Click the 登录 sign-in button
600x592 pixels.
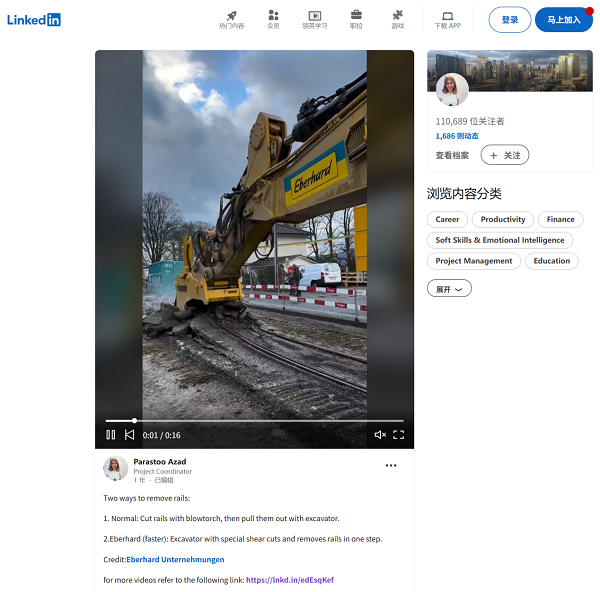[510, 20]
